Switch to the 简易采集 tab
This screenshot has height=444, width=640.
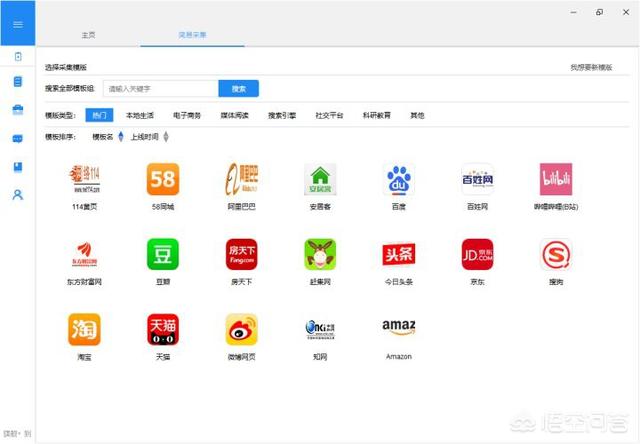(x=192, y=35)
